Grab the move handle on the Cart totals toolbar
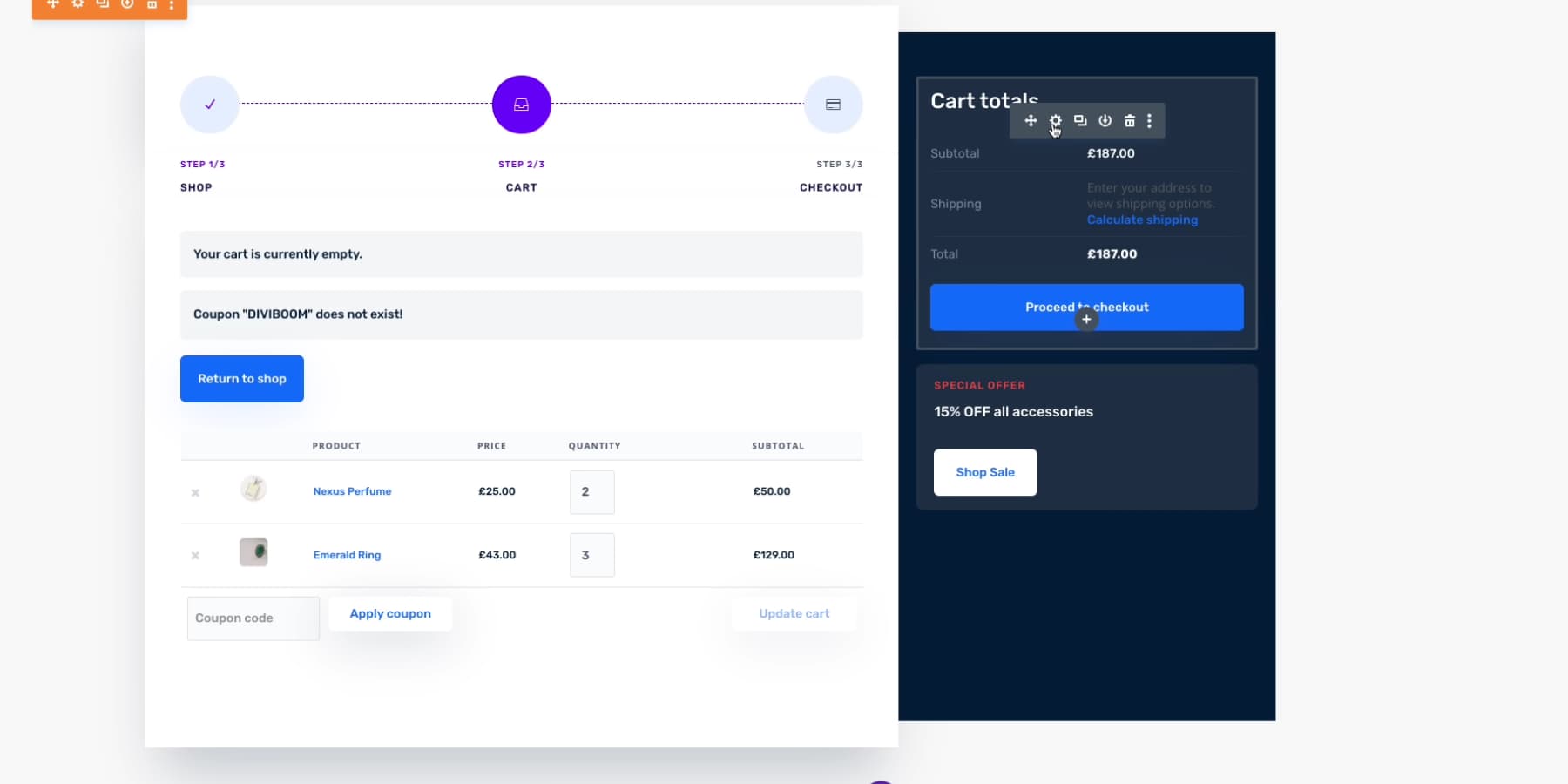This screenshot has height=784, width=1568. coord(1031,120)
